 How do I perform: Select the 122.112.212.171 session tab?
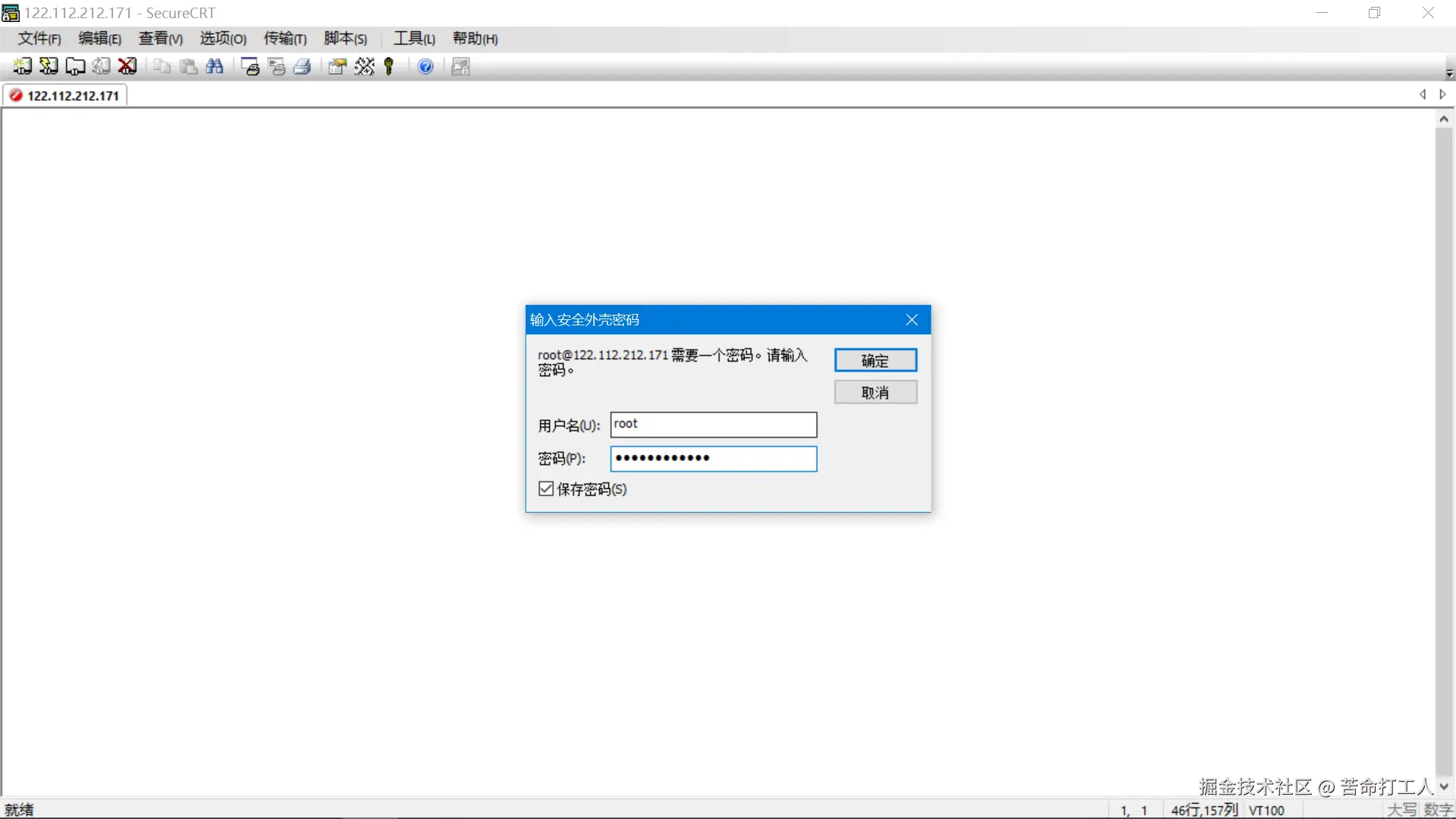click(73, 96)
